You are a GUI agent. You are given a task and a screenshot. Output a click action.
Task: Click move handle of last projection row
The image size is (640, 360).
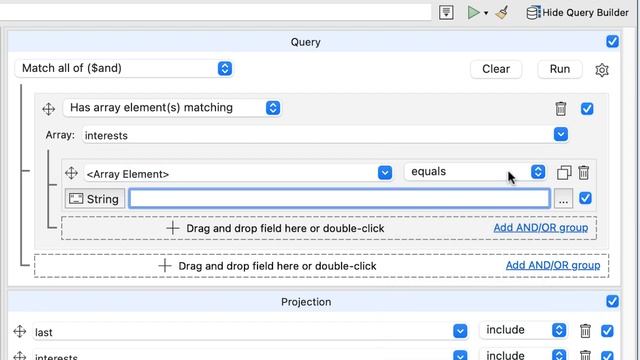tap(20, 331)
